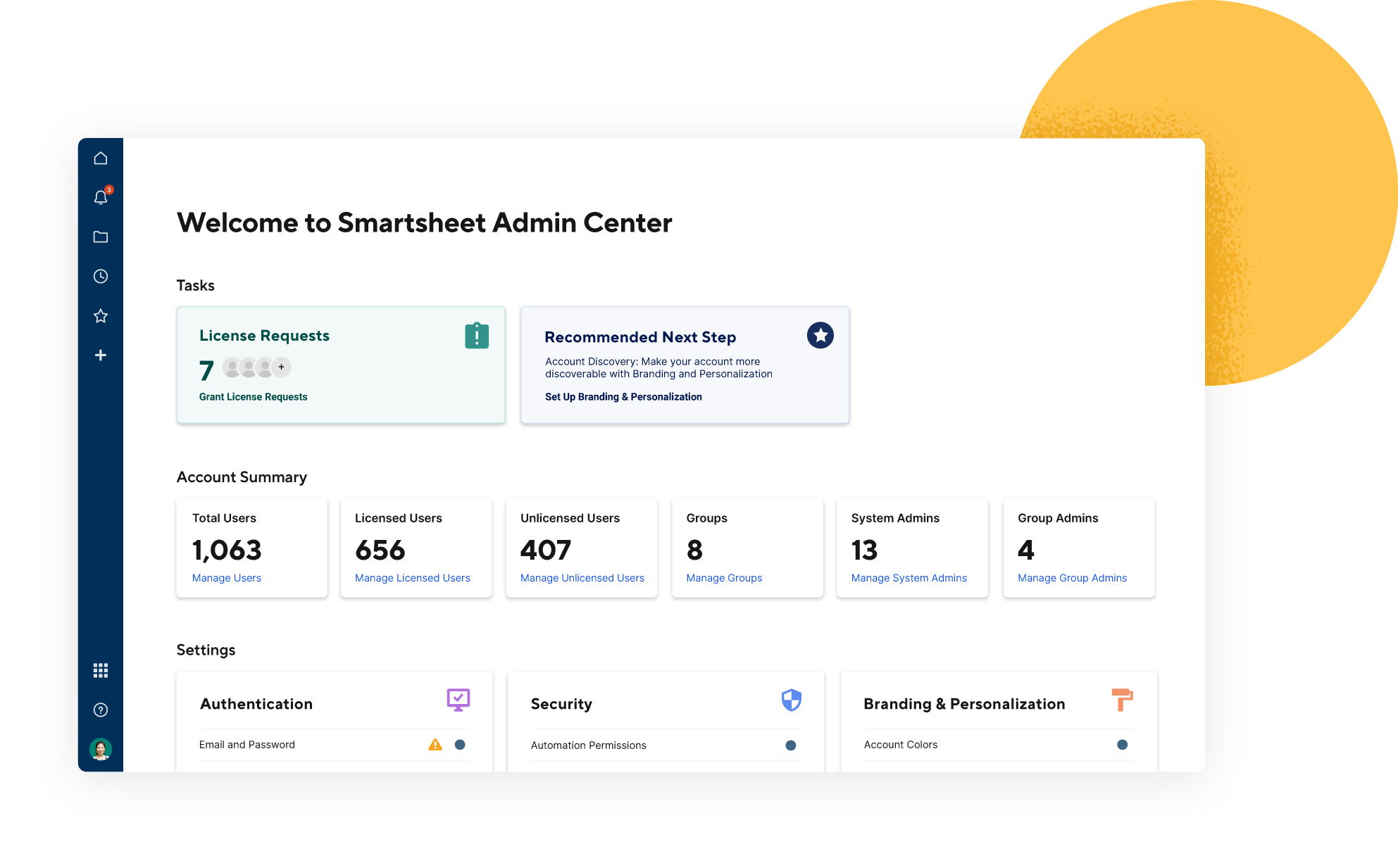Screen dimensions: 1398x868
Task: Open the Home icon in sidebar
Action: click(x=101, y=158)
